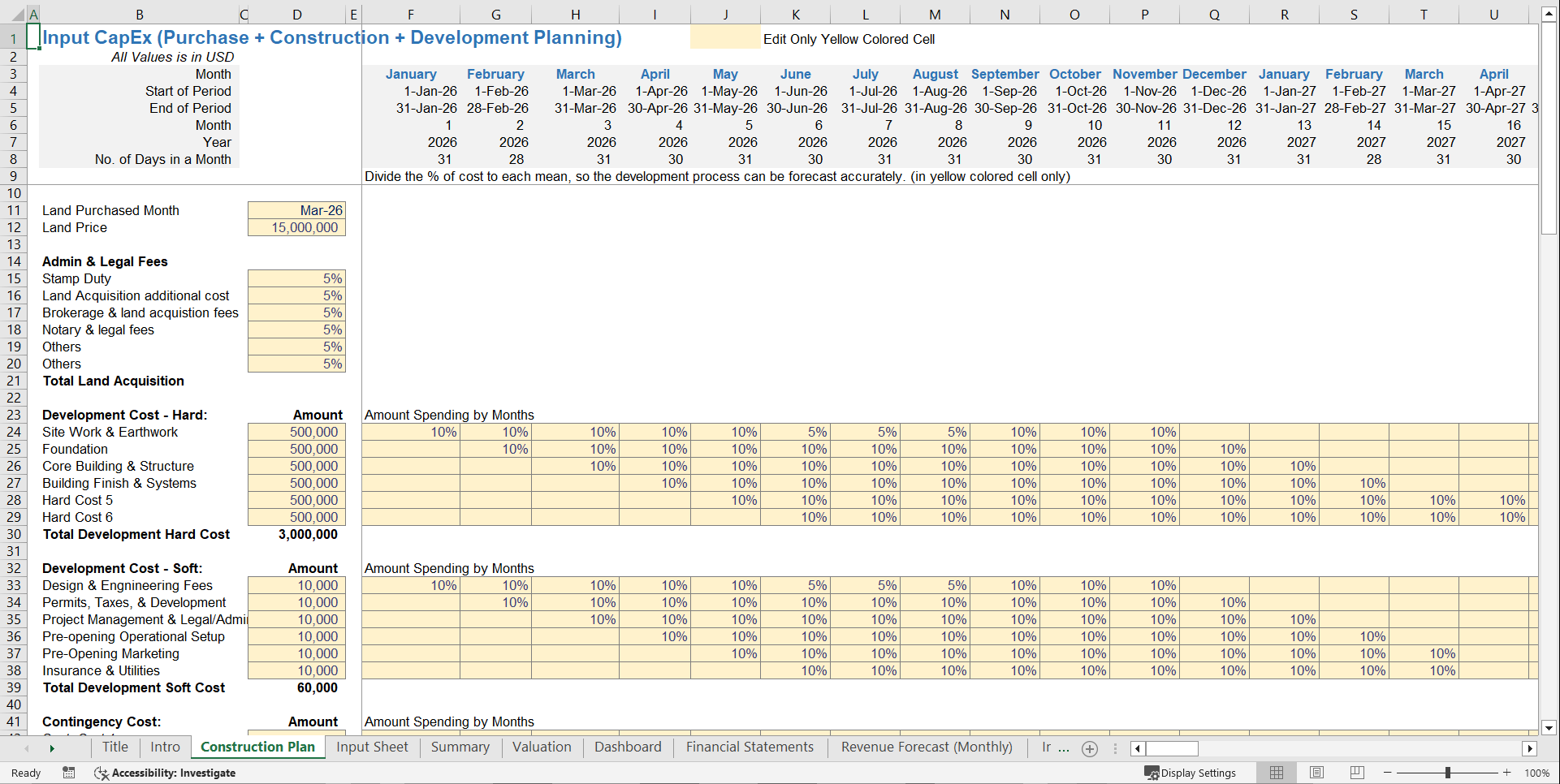Screen dimensions: 1560x784
Task: Zoom in using the plus icon
Action: [x=1509, y=773]
